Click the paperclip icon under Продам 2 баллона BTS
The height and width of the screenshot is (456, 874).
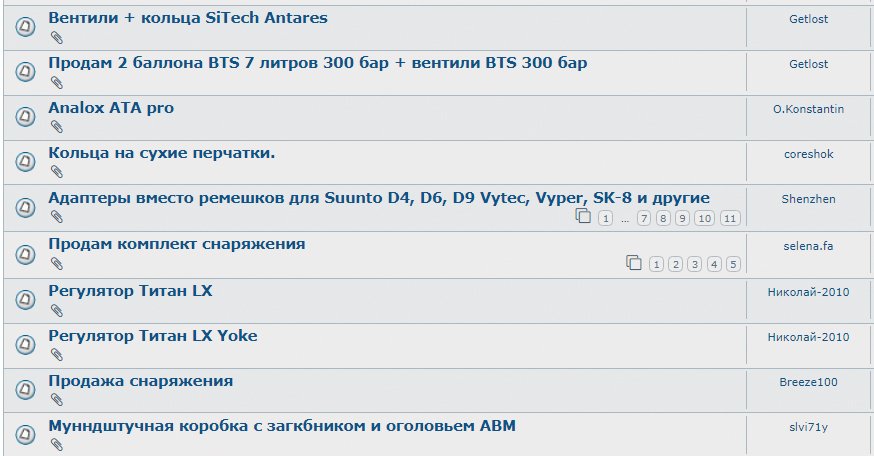(x=56, y=83)
